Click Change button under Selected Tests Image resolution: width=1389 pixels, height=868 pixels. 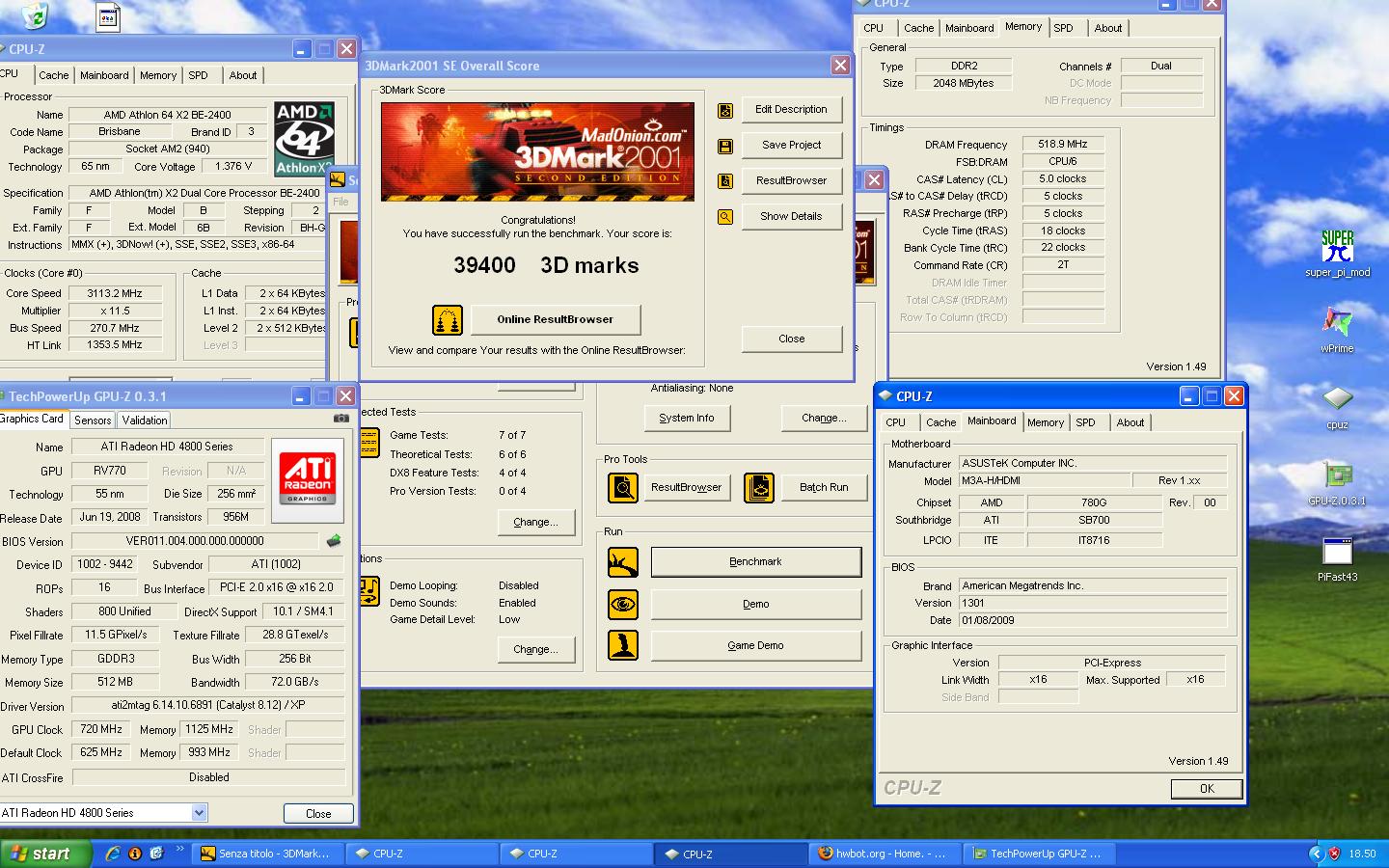click(535, 523)
